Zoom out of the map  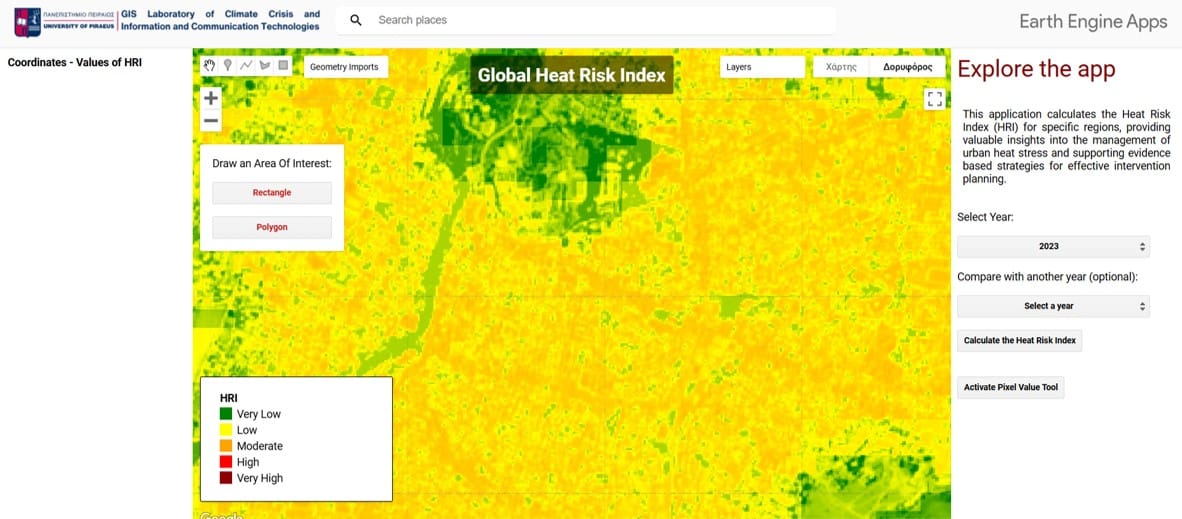pos(210,121)
